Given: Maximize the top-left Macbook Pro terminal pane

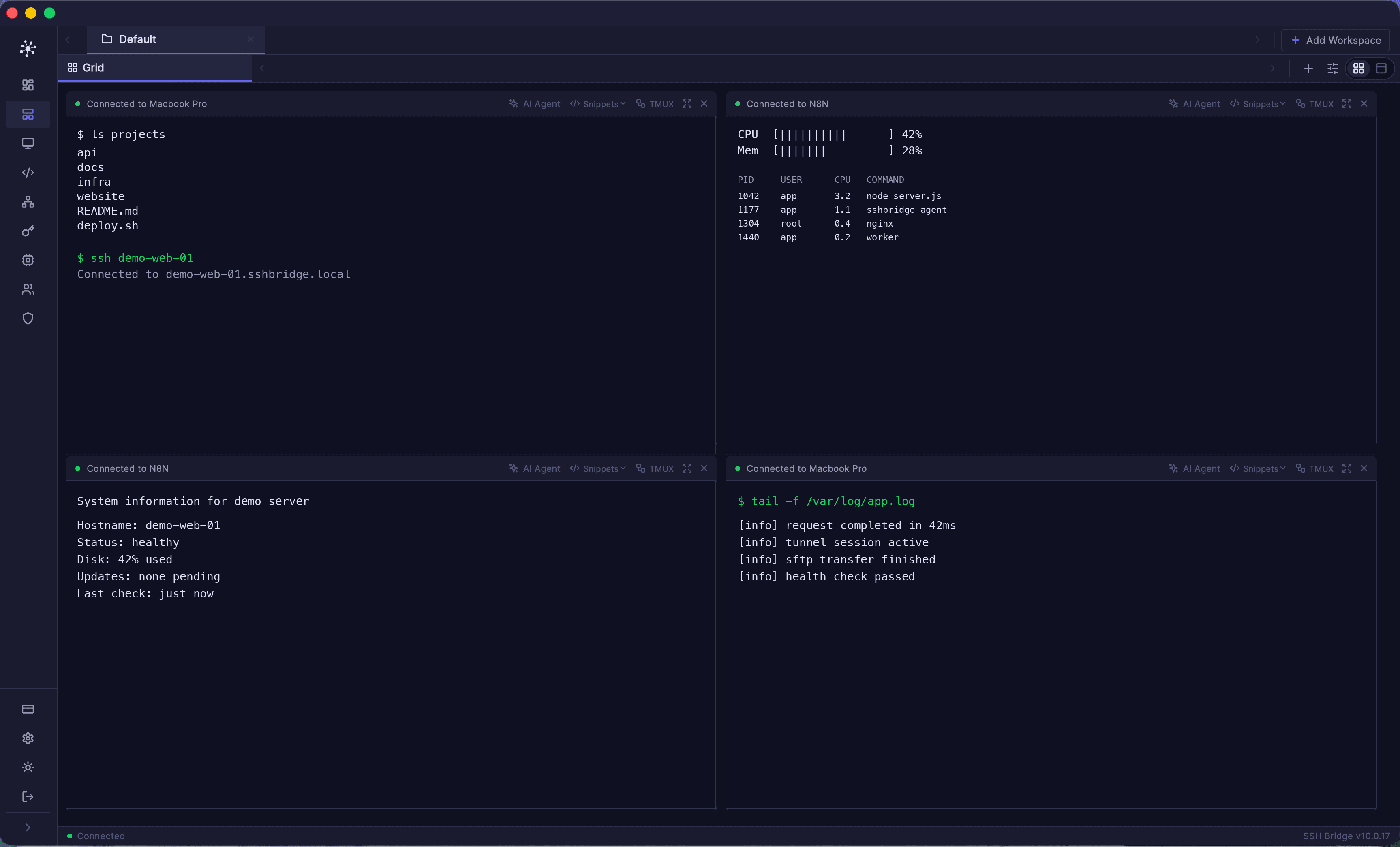Looking at the screenshot, I should pyautogui.click(x=687, y=103).
